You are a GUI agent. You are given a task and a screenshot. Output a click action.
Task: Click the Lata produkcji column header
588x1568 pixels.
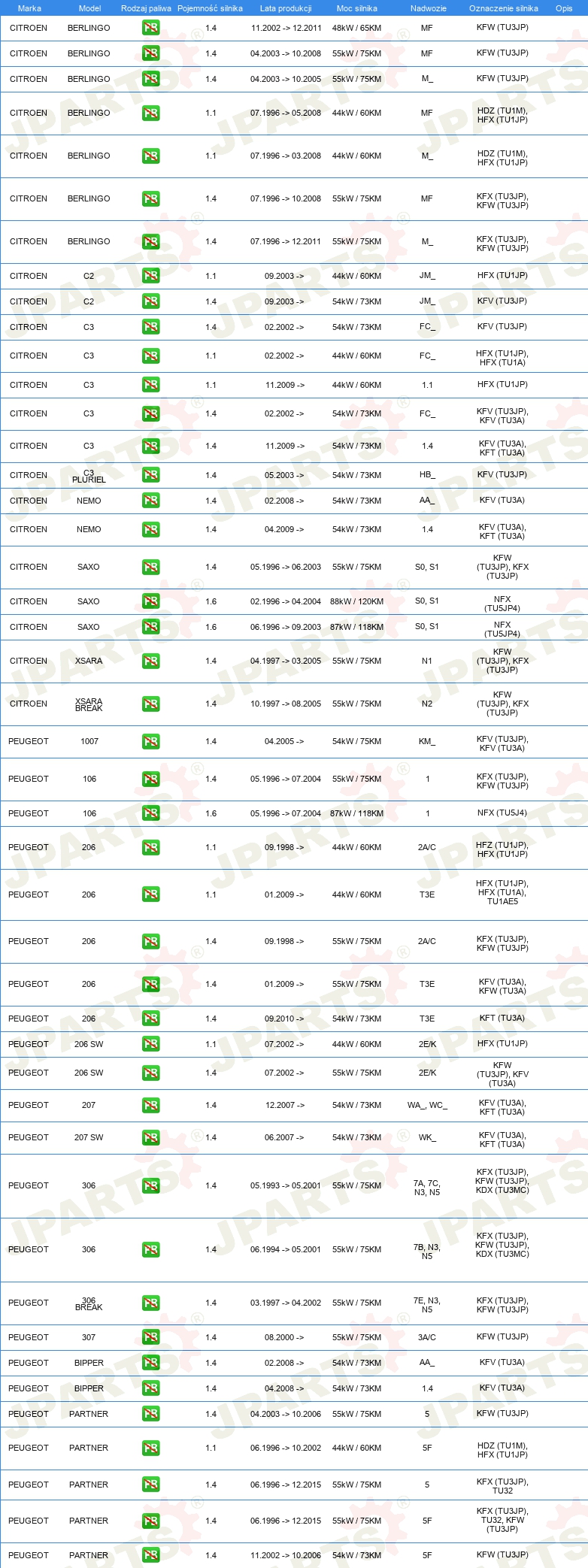(x=286, y=8)
